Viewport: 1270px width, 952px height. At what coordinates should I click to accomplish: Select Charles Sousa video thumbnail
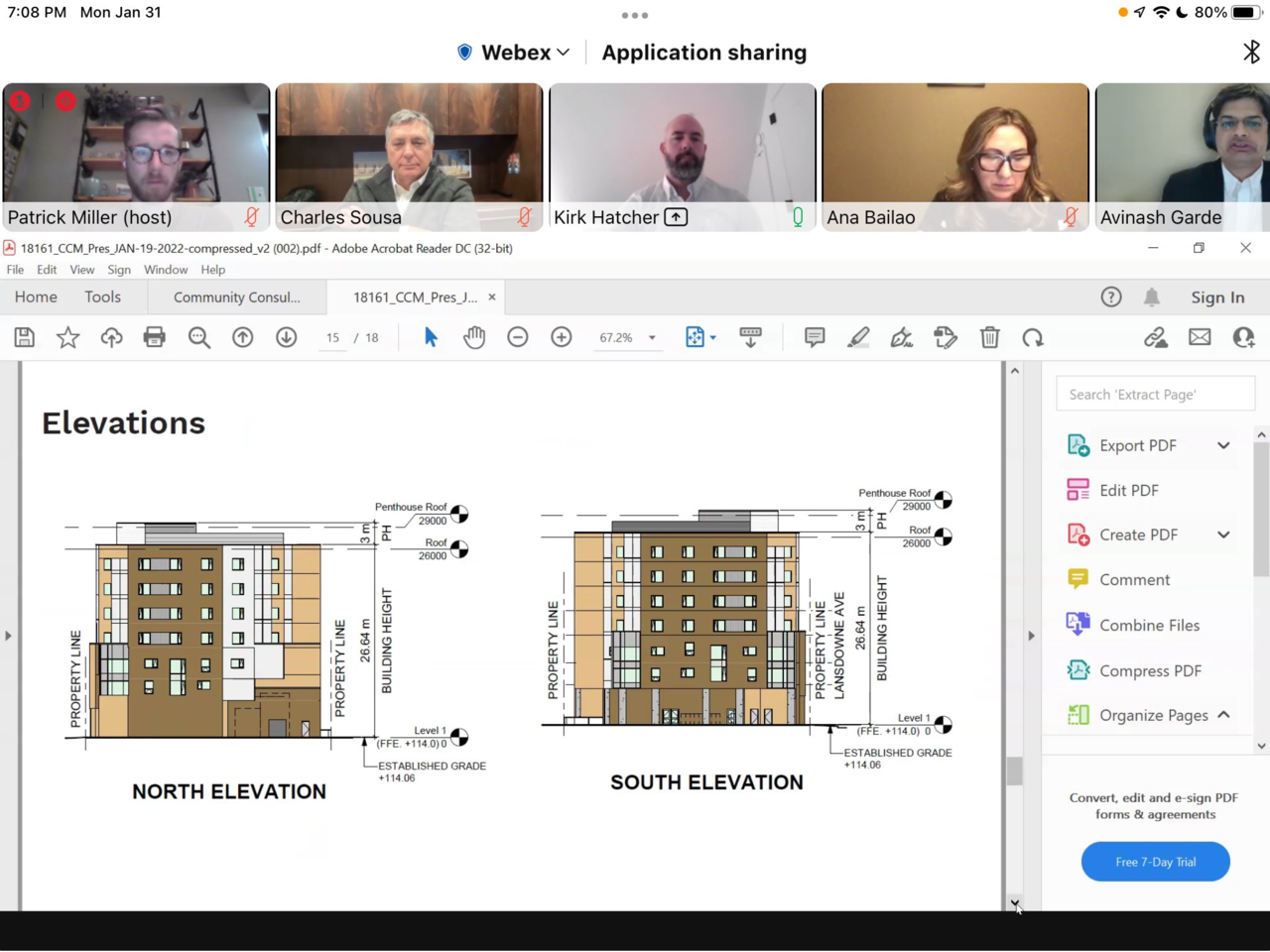[x=409, y=157]
